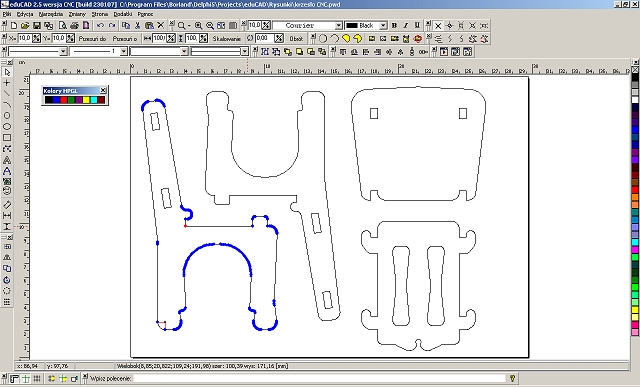640x387 pixels.
Task: Select the text tool (letter A)
Action: 7,171
